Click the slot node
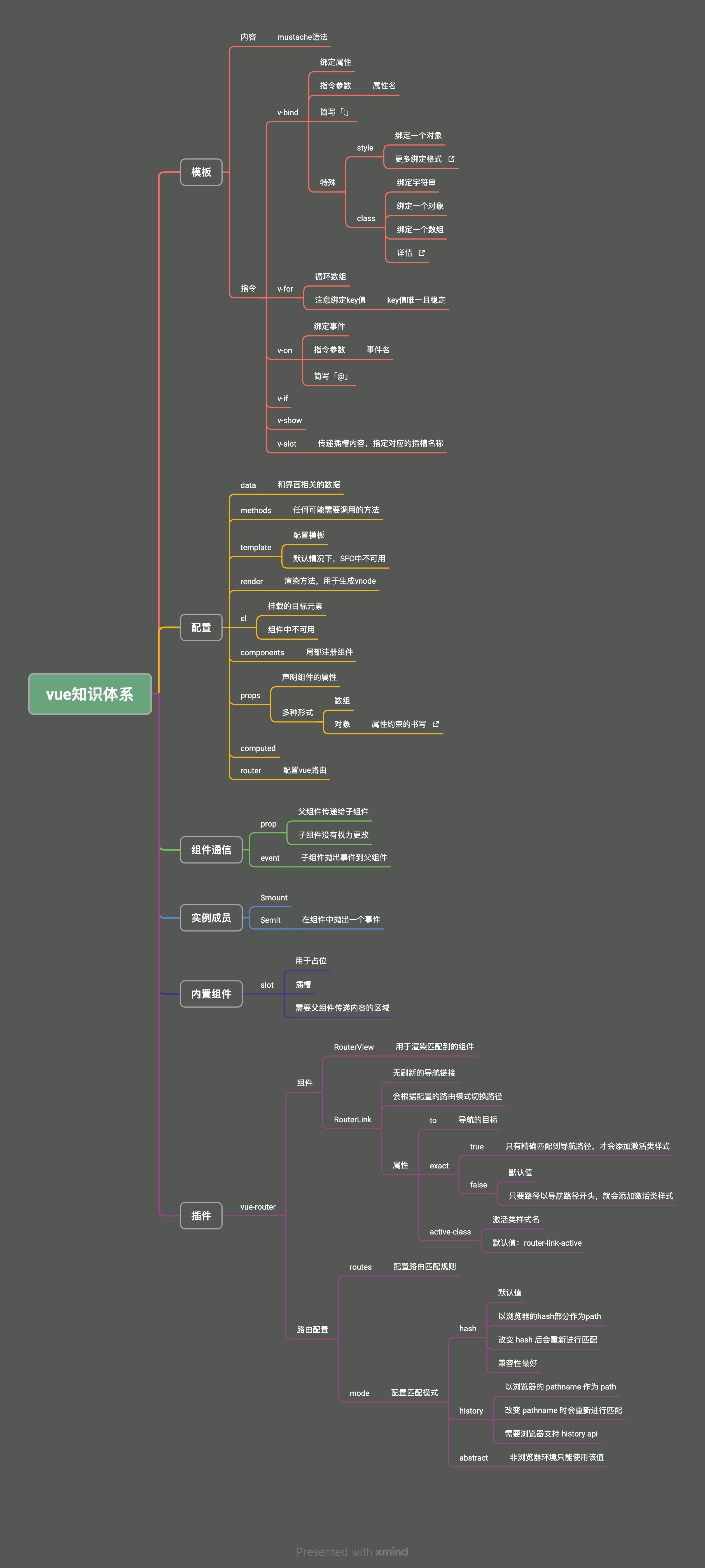 pyautogui.click(x=267, y=985)
